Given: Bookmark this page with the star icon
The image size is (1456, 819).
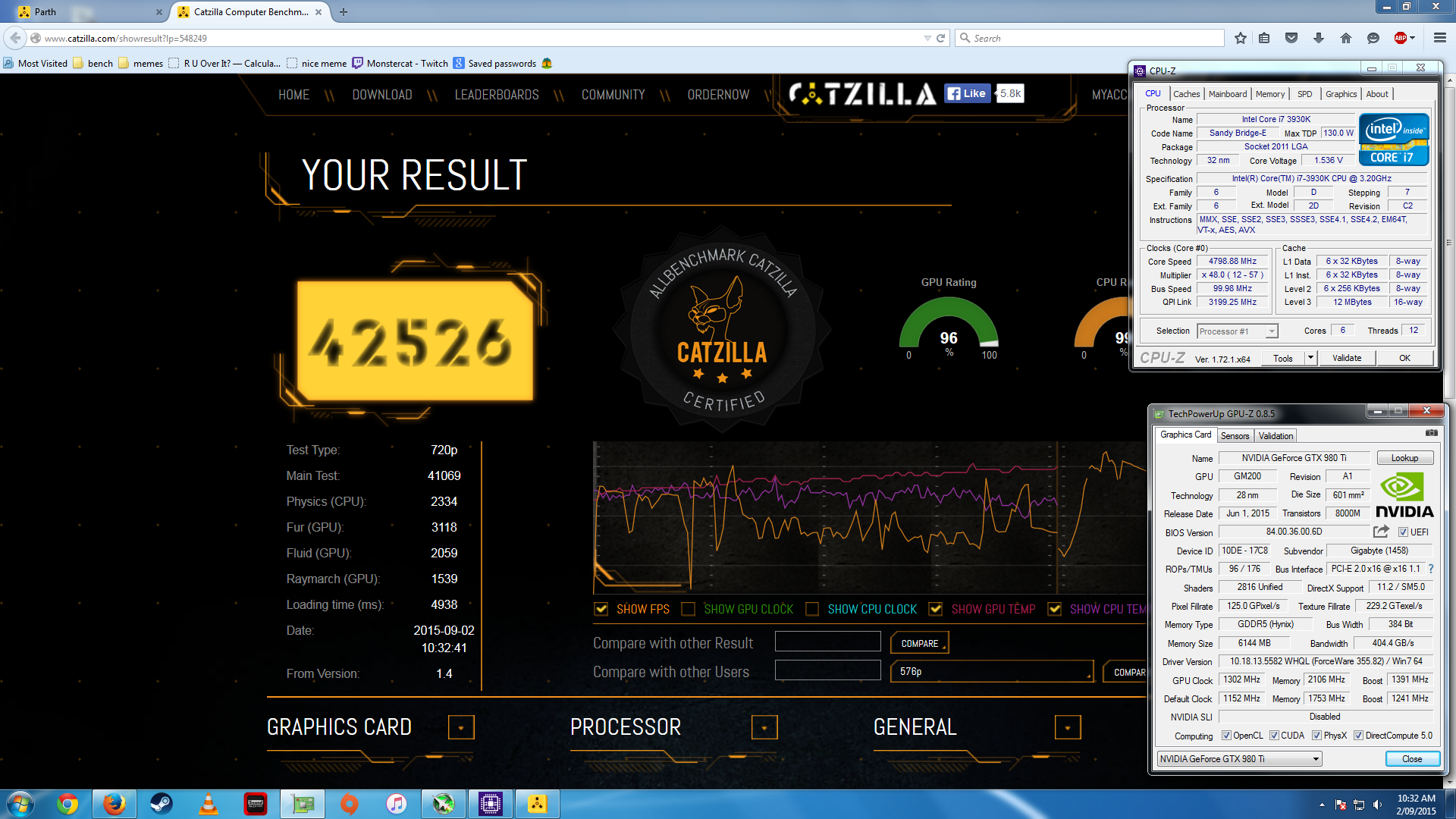Looking at the screenshot, I should (1241, 38).
